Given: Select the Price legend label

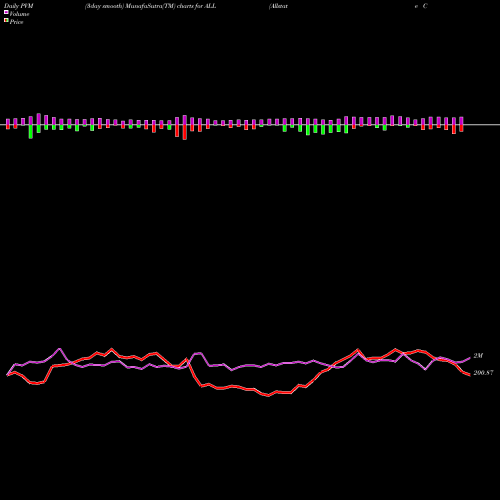Looking at the screenshot, I should pos(16,22).
